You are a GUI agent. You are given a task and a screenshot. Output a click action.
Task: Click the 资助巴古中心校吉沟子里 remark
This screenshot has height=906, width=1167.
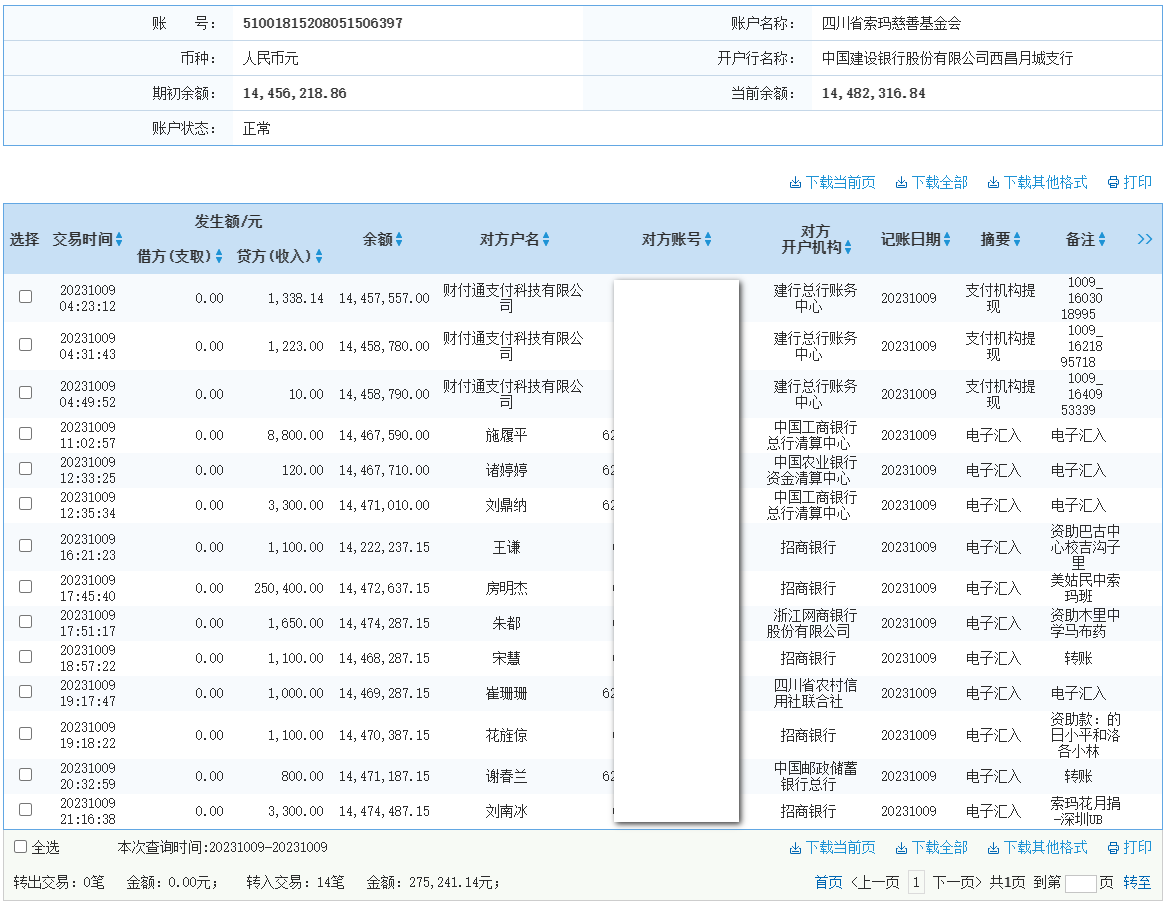click(x=1084, y=547)
